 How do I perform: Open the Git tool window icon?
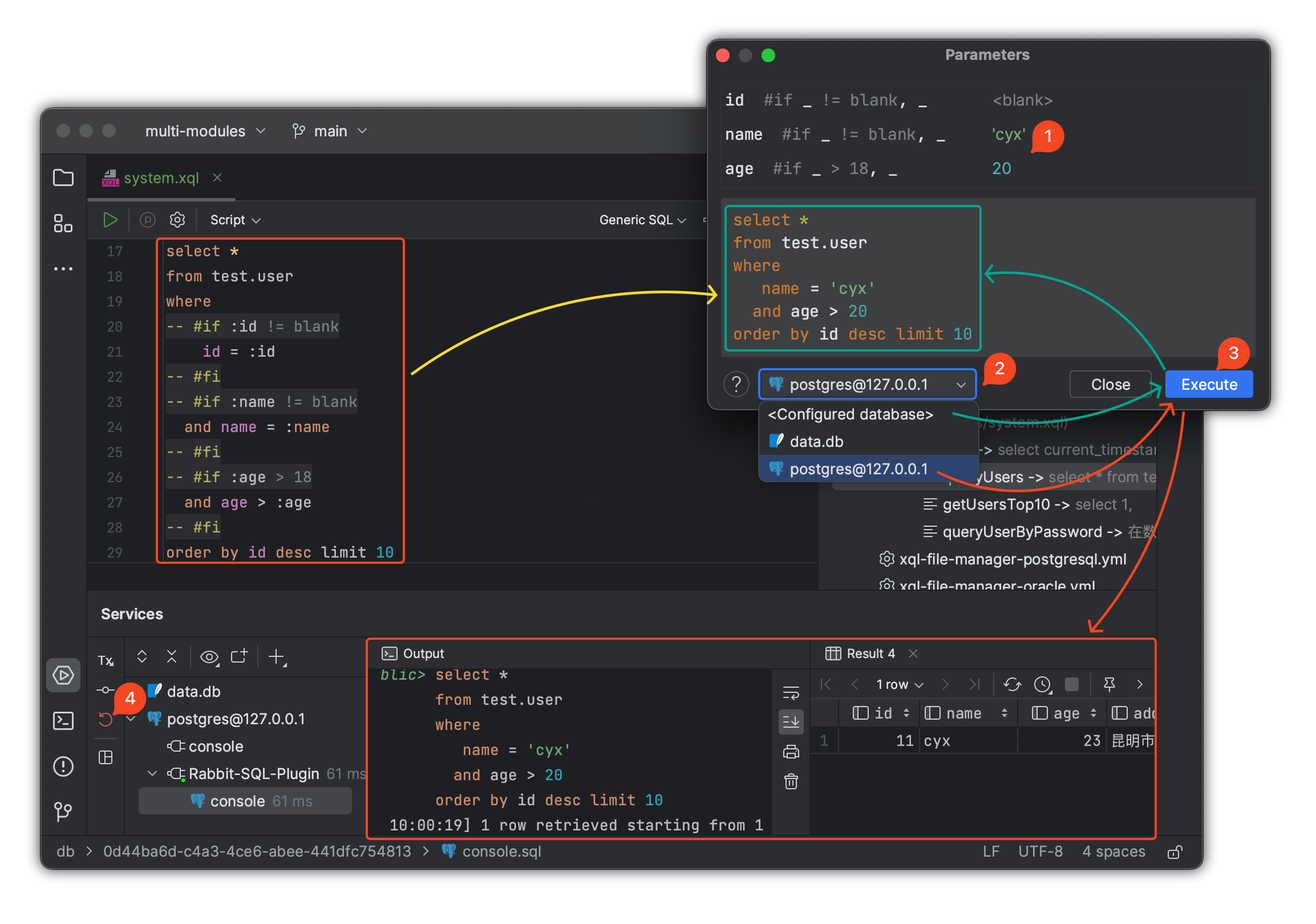click(63, 812)
